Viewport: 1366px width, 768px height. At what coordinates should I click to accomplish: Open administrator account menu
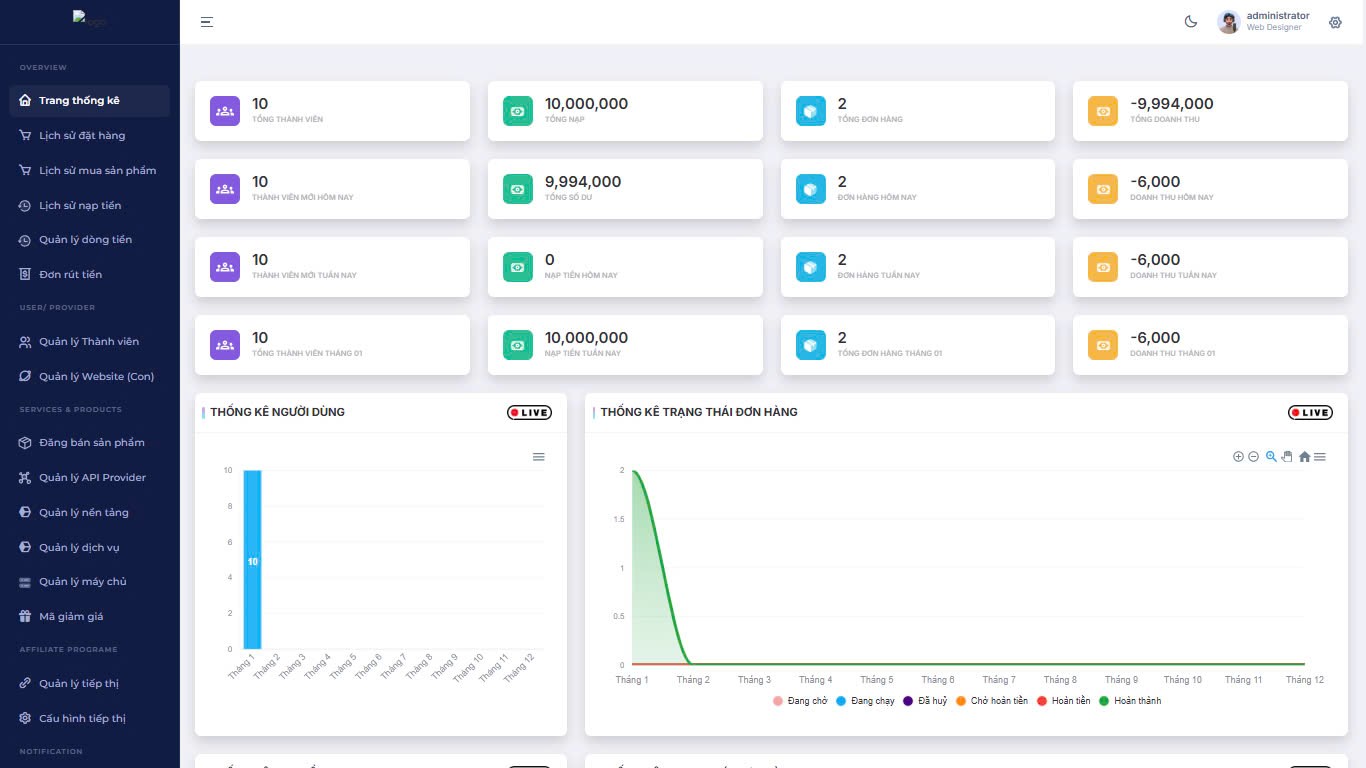click(1264, 22)
